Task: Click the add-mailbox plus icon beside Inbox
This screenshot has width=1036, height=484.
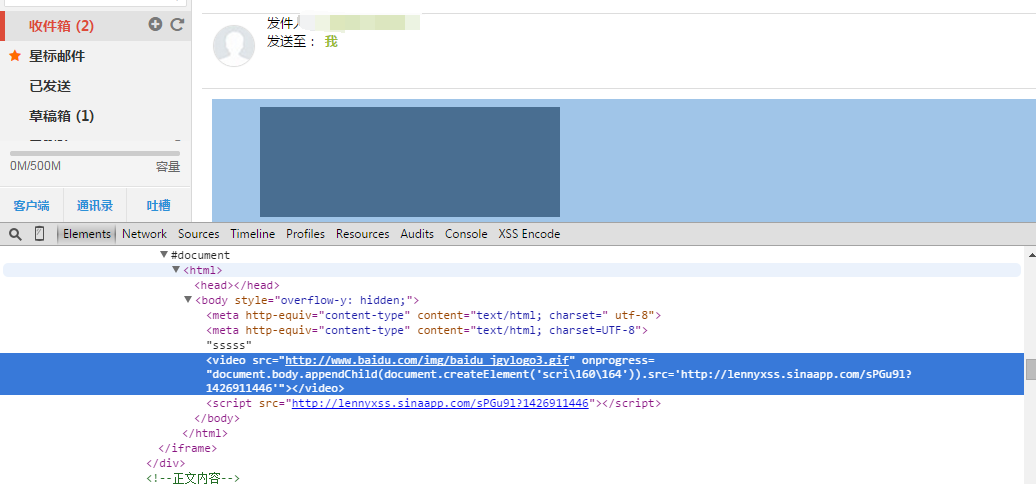Action: tap(155, 24)
